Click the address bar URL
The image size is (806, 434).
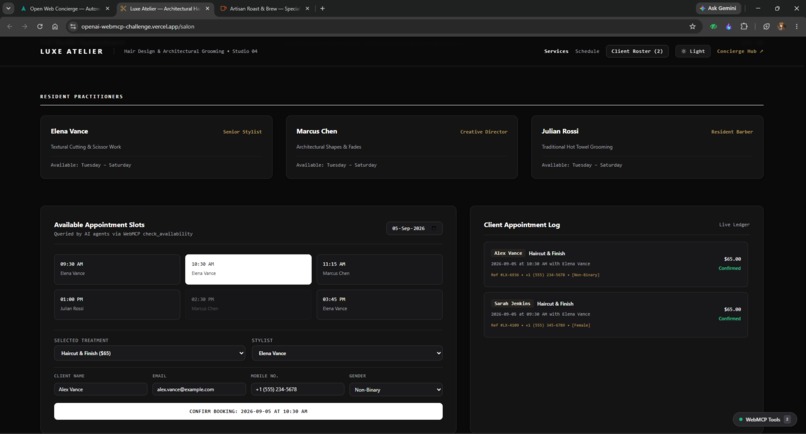pos(138,26)
